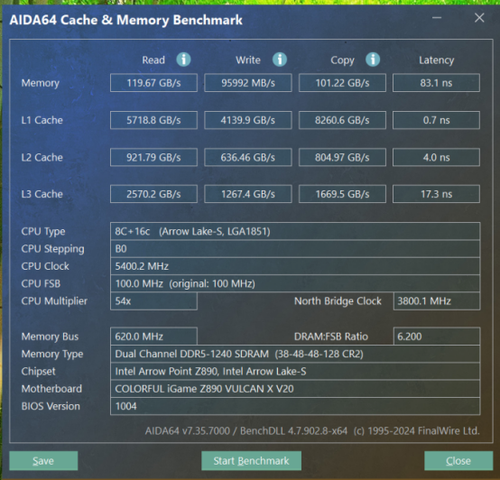The width and height of the screenshot is (500, 480).
Task: Click the L3 Cache Latency 17.3 ns field
Action: (x=436, y=194)
